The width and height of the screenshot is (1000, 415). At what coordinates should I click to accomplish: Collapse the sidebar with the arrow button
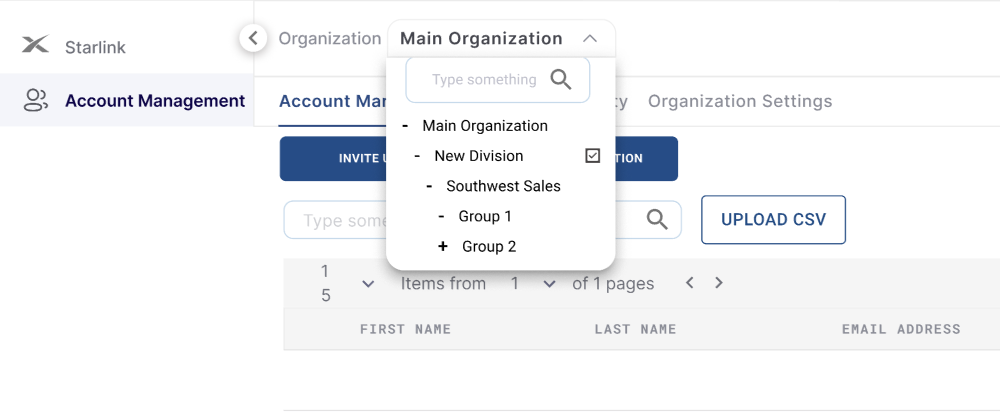point(253,38)
